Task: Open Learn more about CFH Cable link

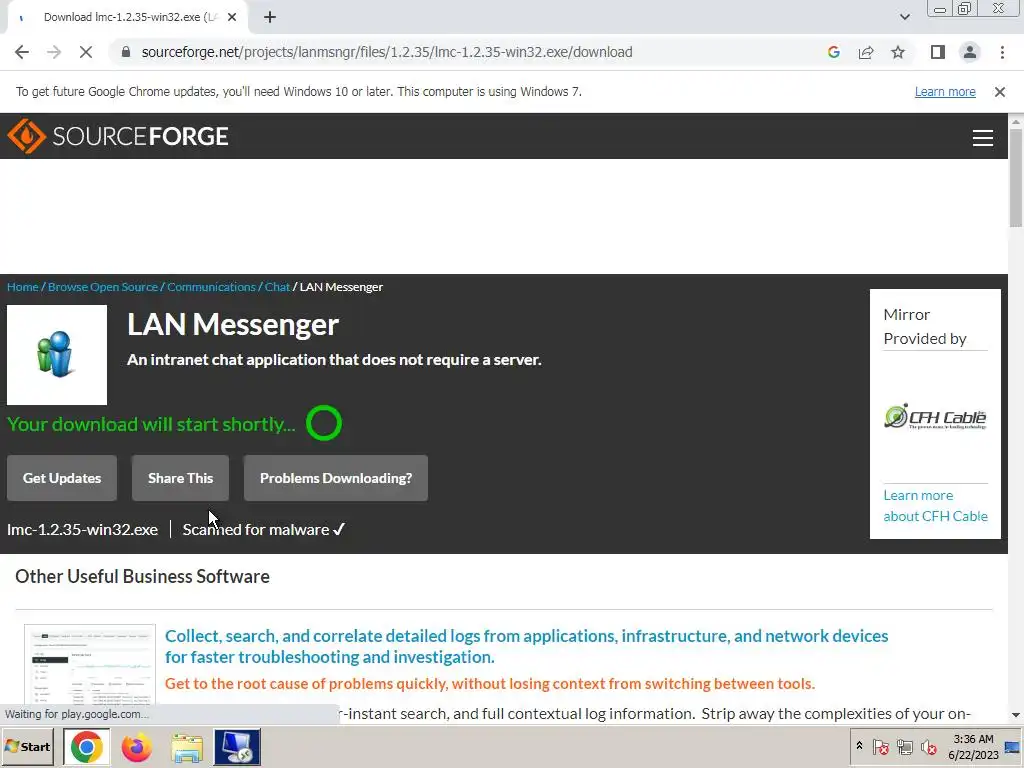Action: click(x=935, y=505)
